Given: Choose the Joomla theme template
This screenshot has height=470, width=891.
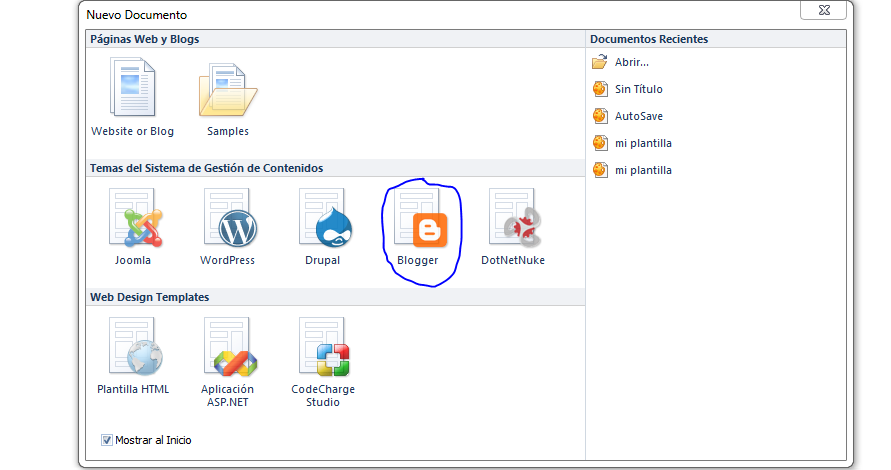Looking at the screenshot, I should (x=133, y=227).
